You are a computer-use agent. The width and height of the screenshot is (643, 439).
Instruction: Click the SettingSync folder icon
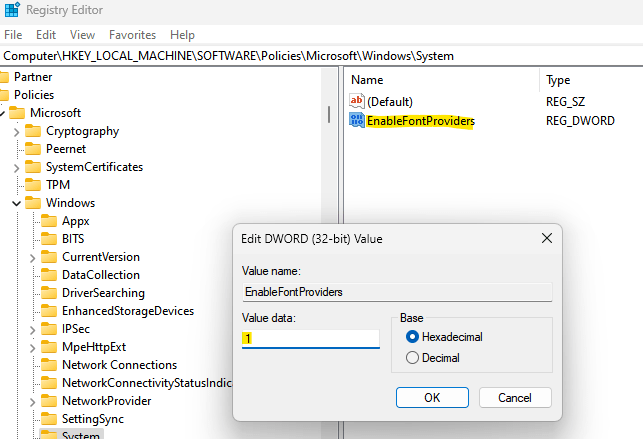pos(49,419)
